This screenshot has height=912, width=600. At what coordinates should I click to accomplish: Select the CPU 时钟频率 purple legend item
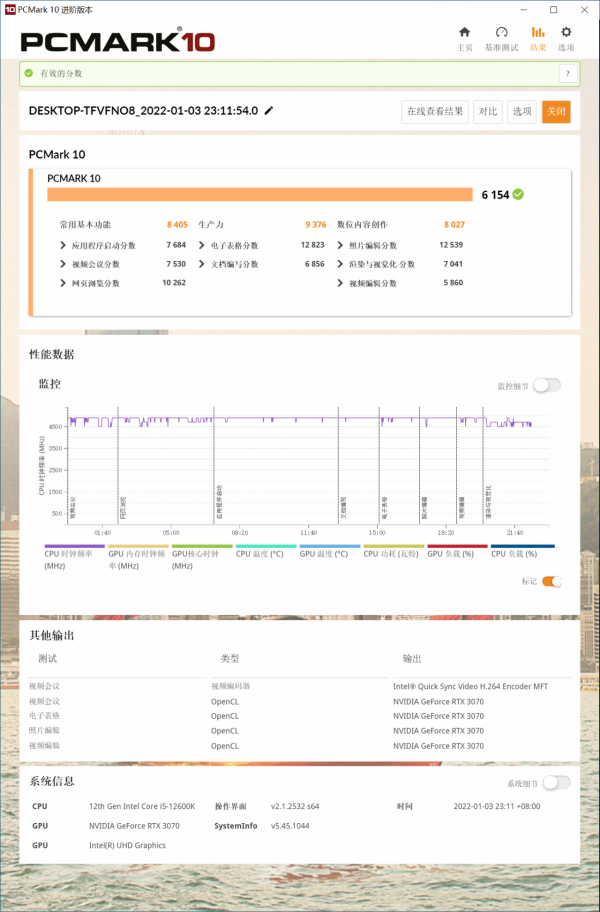pyautogui.click(x=74, y=556)
